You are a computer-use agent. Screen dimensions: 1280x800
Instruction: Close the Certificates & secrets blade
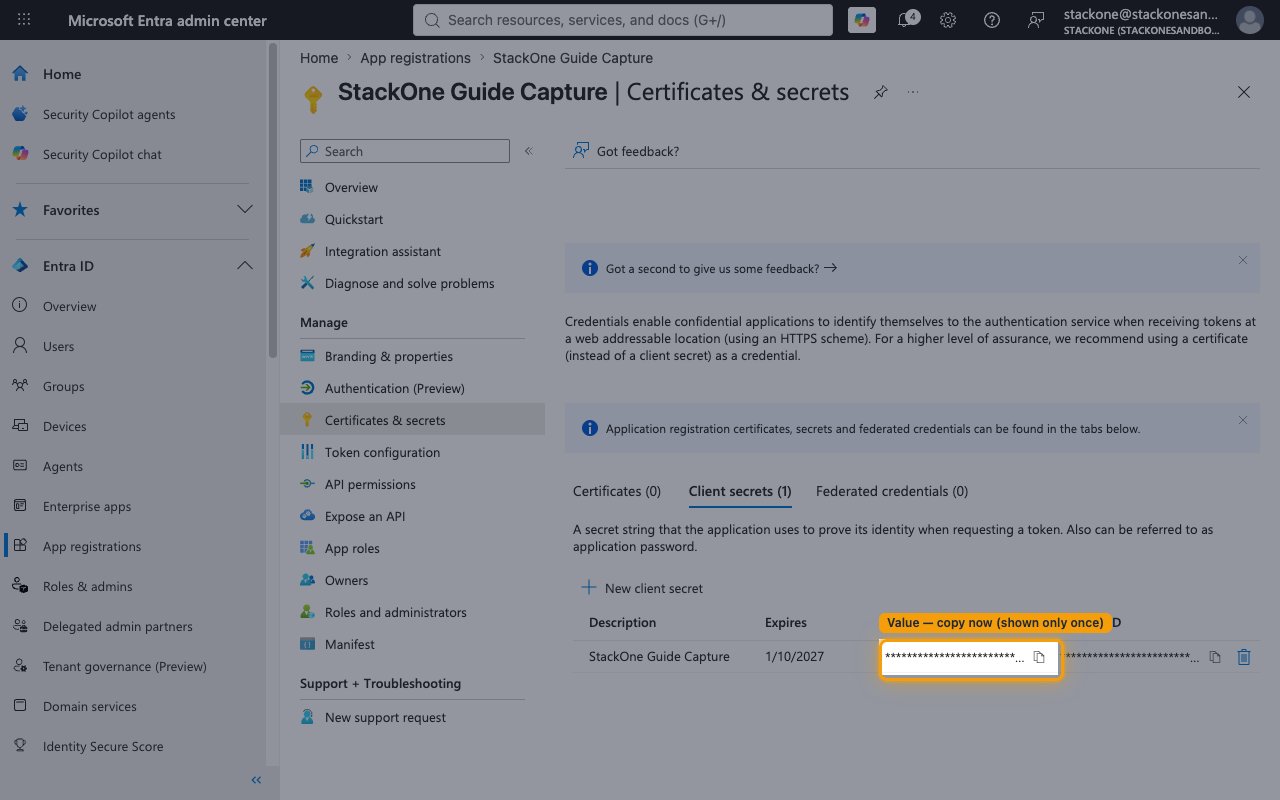click(x=1244, y=92)
